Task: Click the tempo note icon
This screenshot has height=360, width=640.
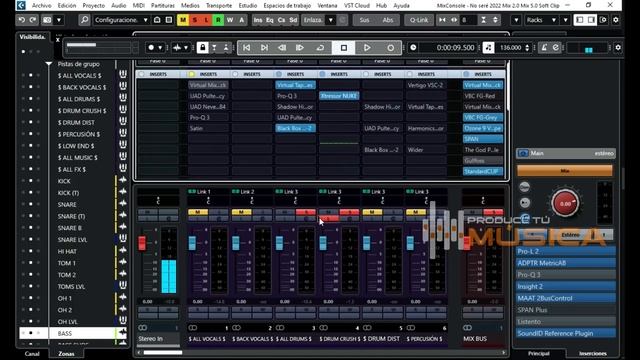Action: click(x=488, y=48)
